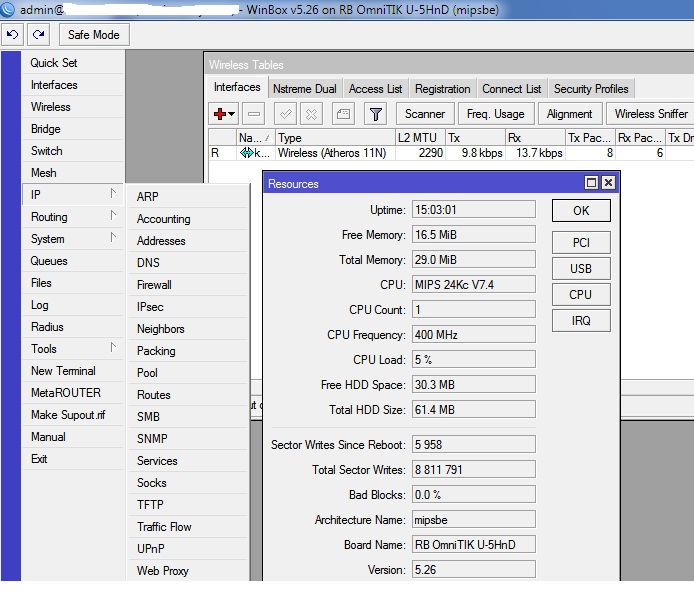Select Routes in IP submenu
Viewport: 694px width, 596px height.
point(188,395)
